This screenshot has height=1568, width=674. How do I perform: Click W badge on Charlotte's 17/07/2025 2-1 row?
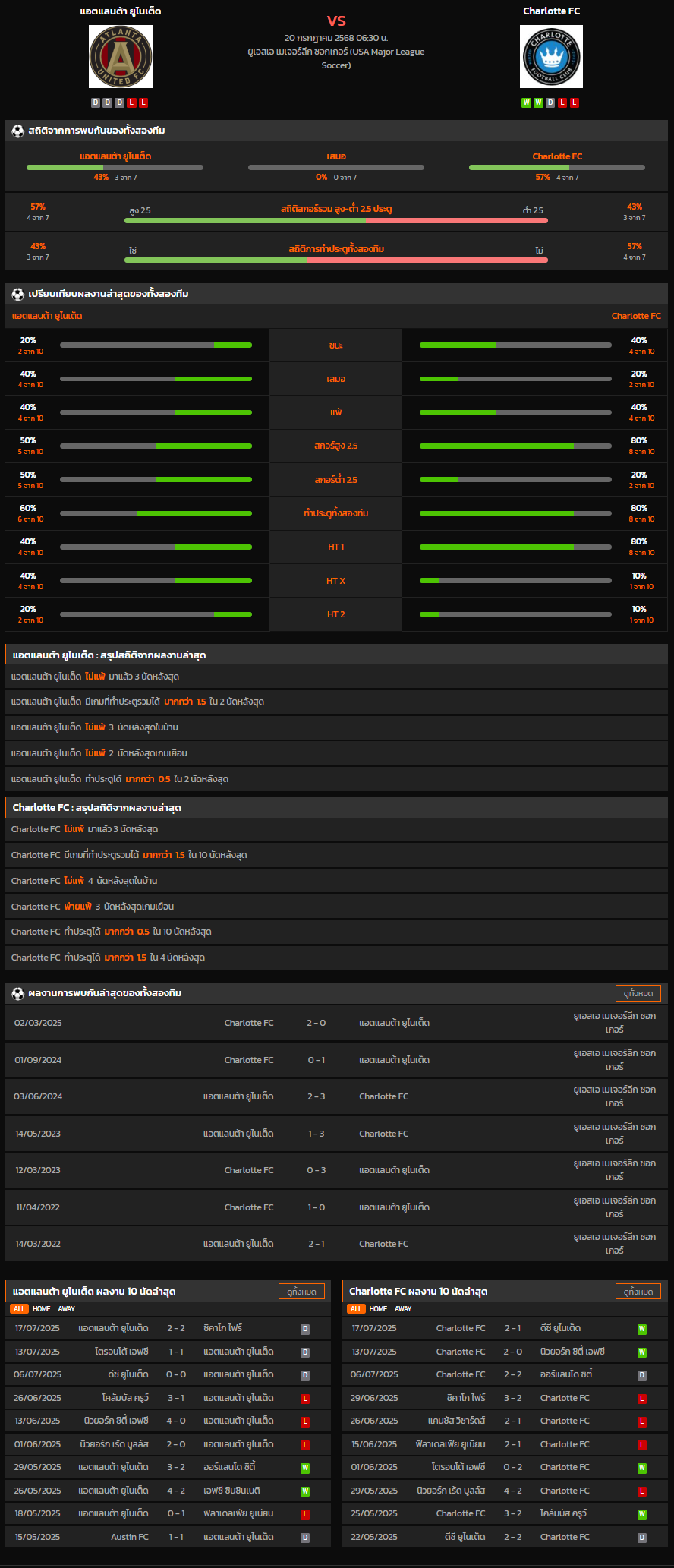coord(642,1329)
